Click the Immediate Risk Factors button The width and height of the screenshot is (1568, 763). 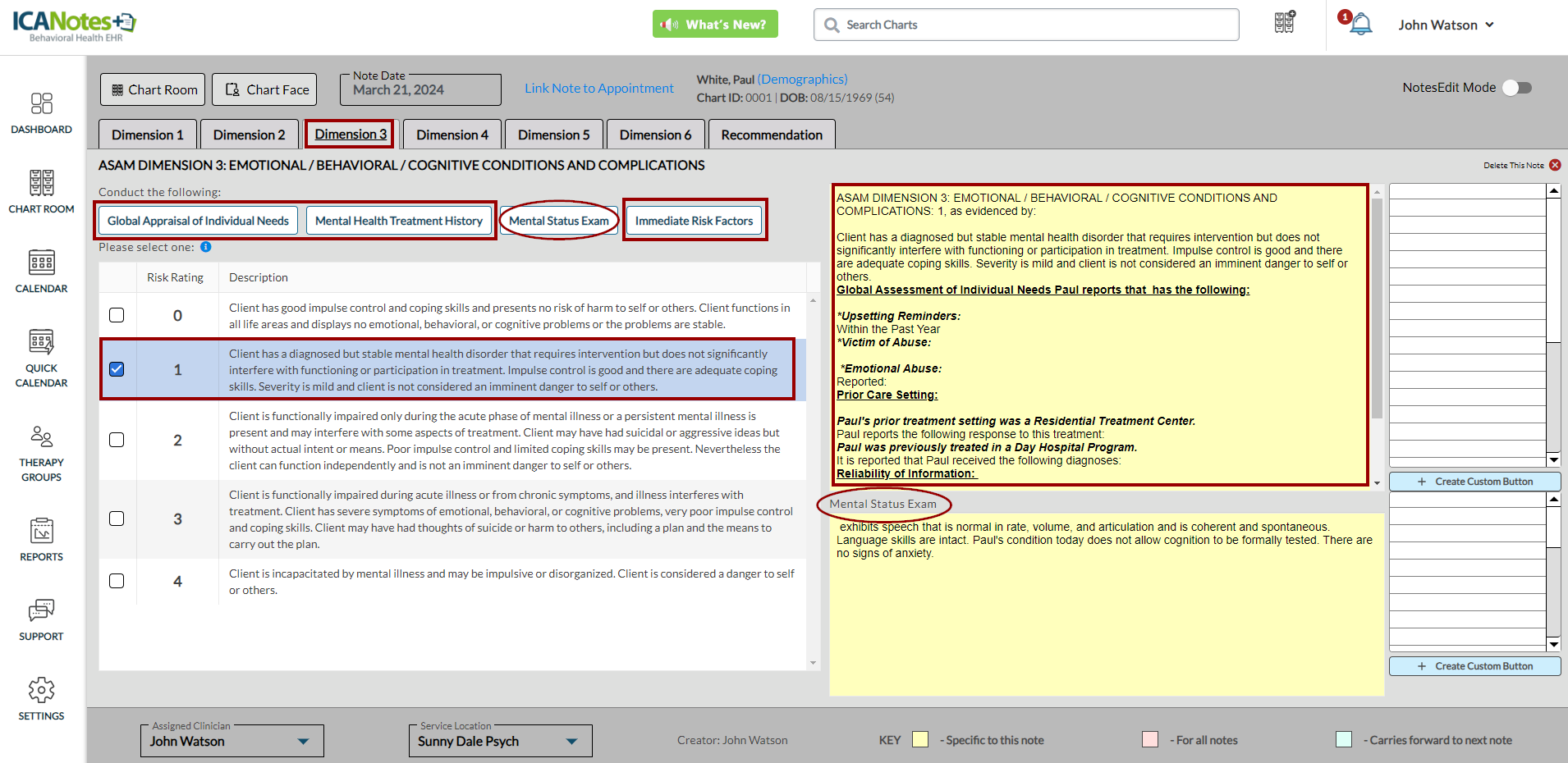(x=694, y=221)
